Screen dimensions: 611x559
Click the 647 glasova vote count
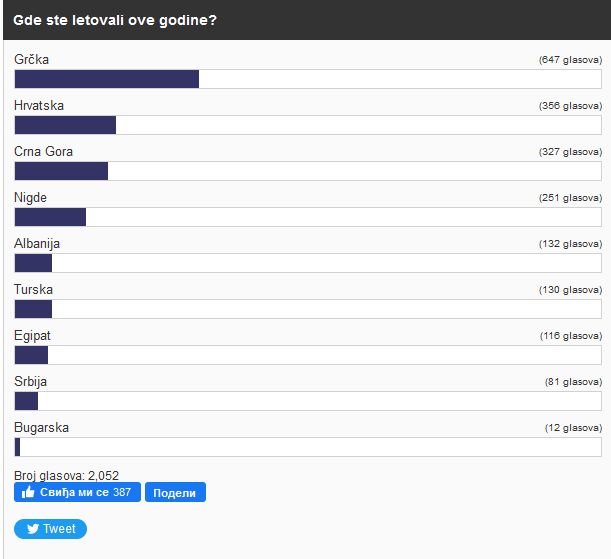(x=570, y=60)
